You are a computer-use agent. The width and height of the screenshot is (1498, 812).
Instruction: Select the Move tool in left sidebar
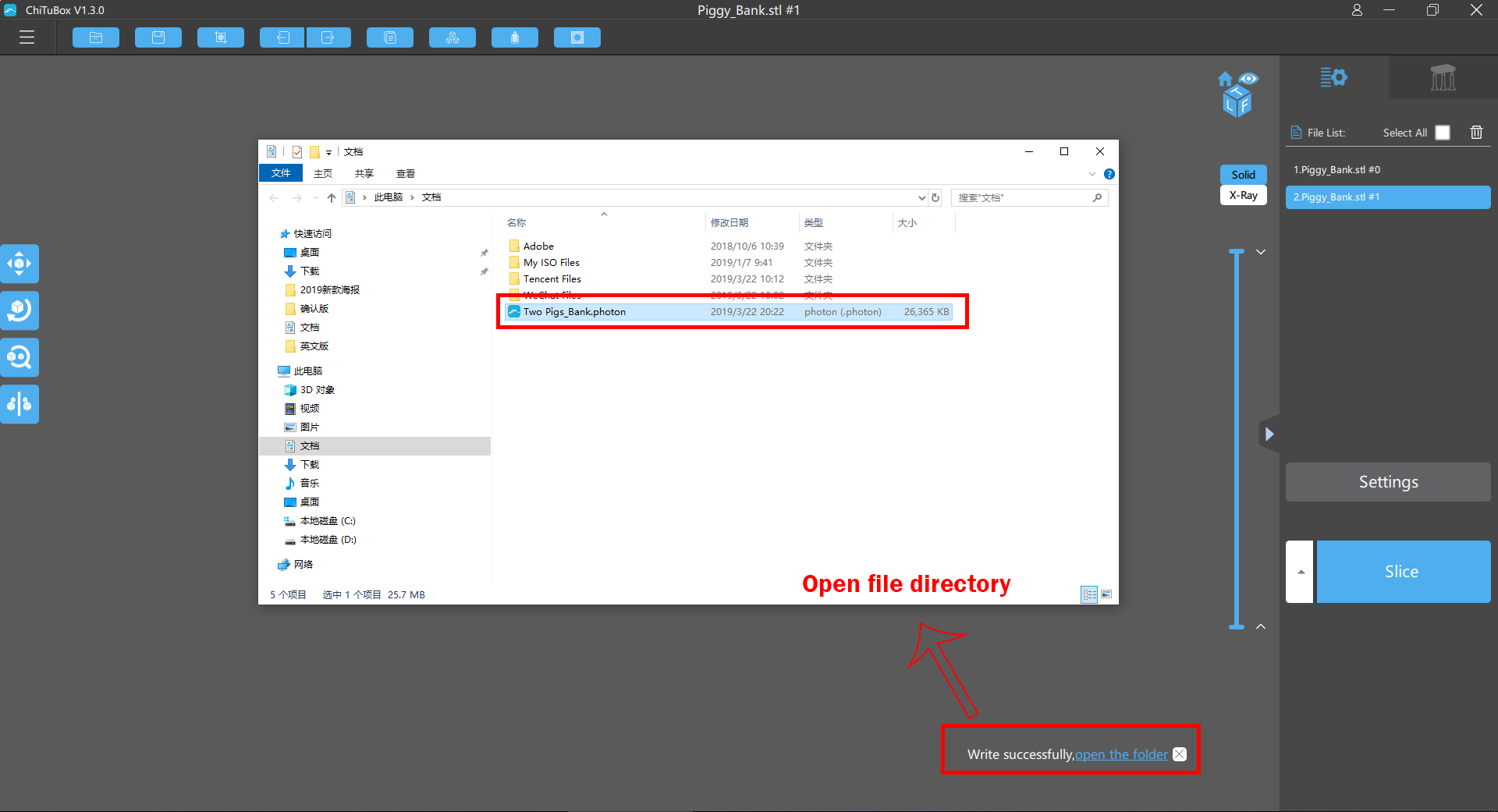pos(20,264)
